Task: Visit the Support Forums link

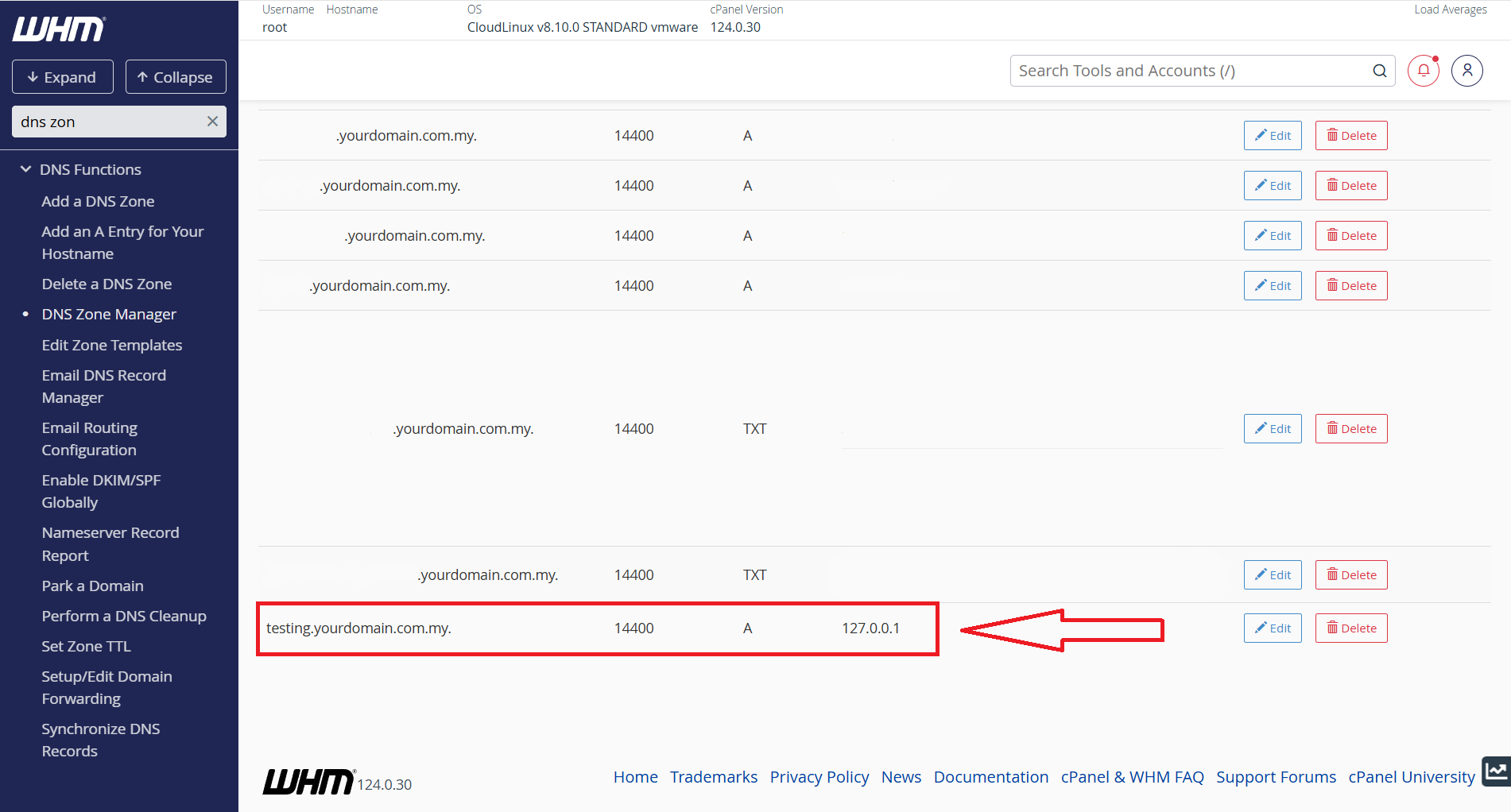Action: [1275, 777]
